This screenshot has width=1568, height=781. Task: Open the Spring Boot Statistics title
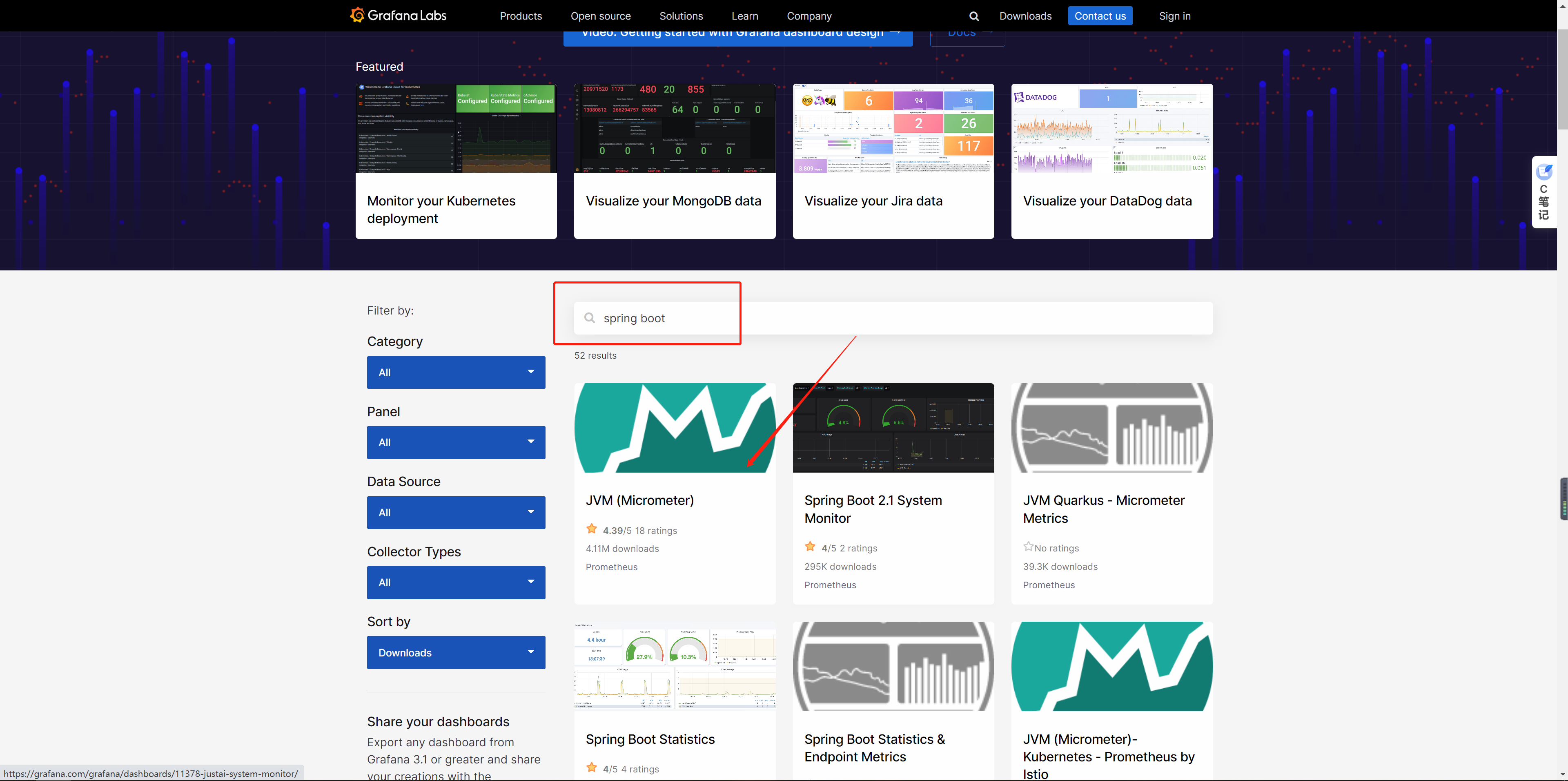(650, 739)
